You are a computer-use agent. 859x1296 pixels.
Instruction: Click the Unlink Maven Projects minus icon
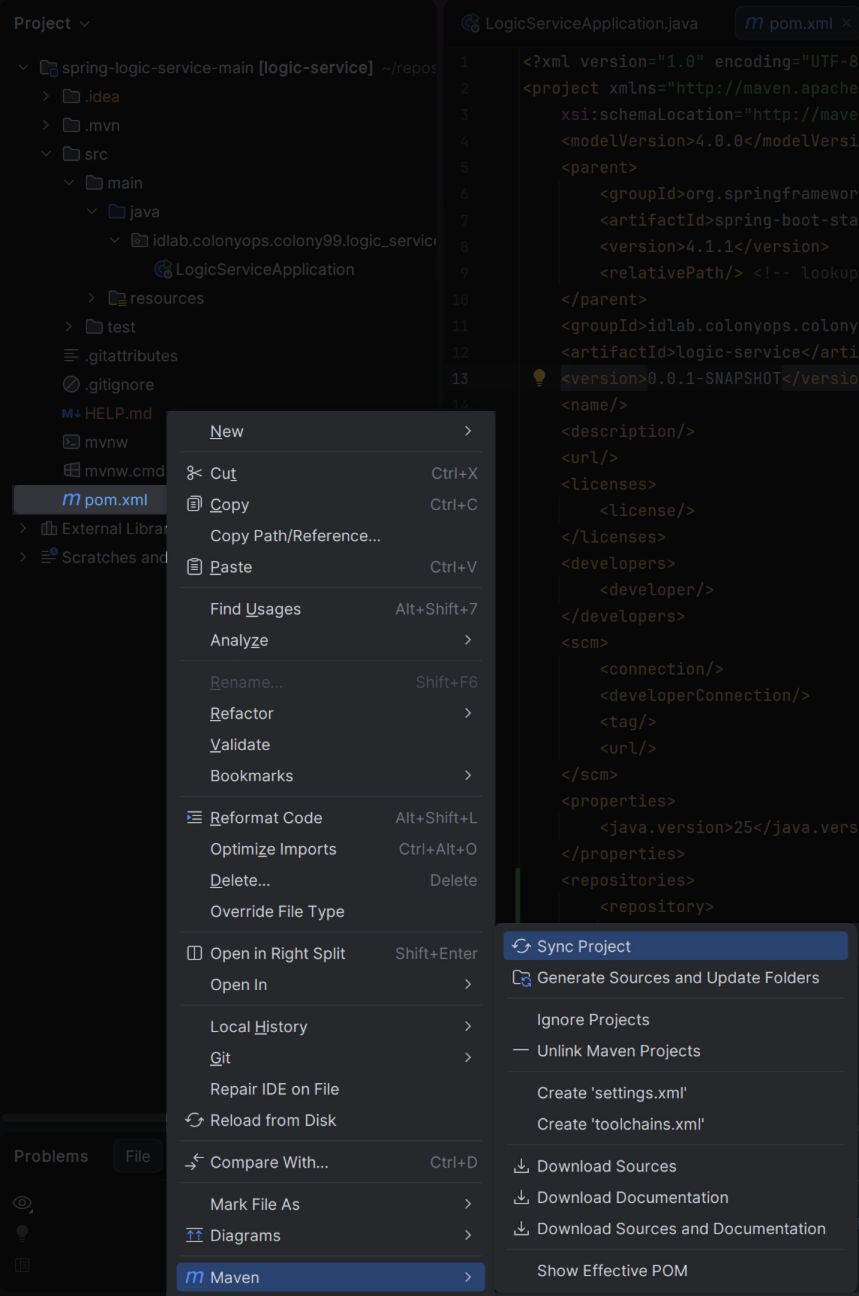pos(520,1051)
